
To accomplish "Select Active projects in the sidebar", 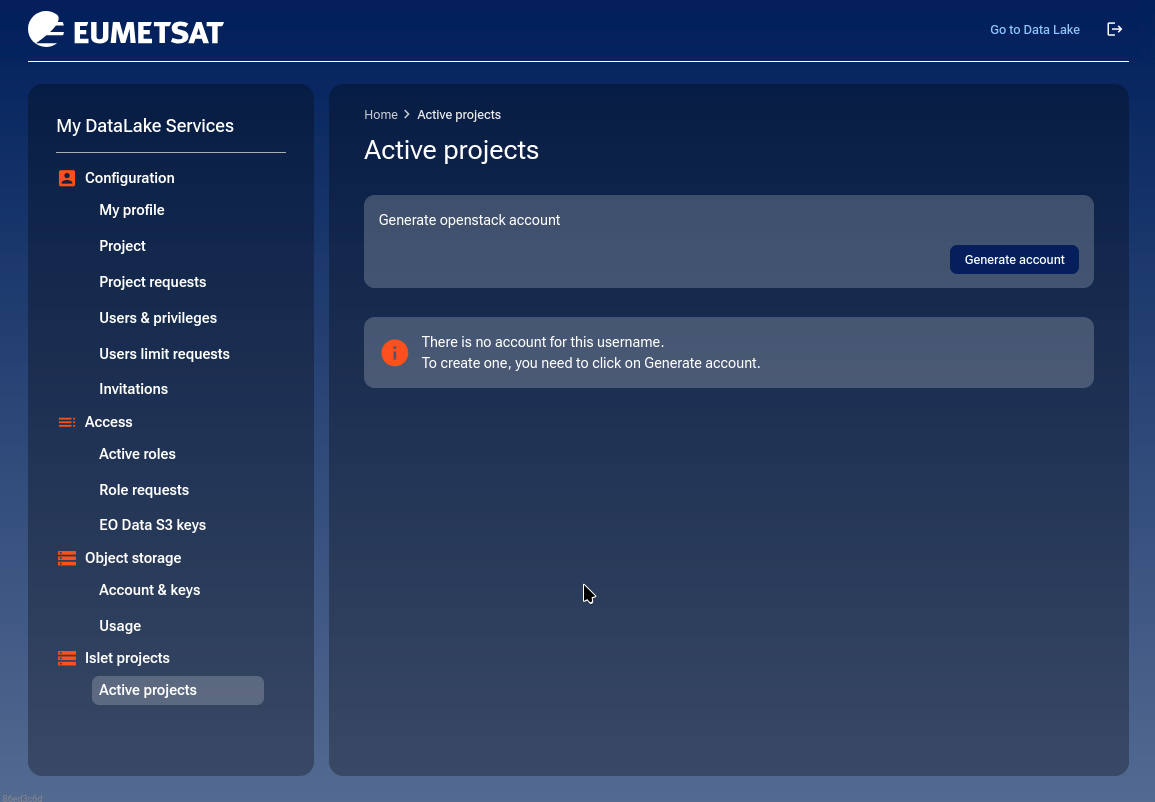I will tap(178, 691).
